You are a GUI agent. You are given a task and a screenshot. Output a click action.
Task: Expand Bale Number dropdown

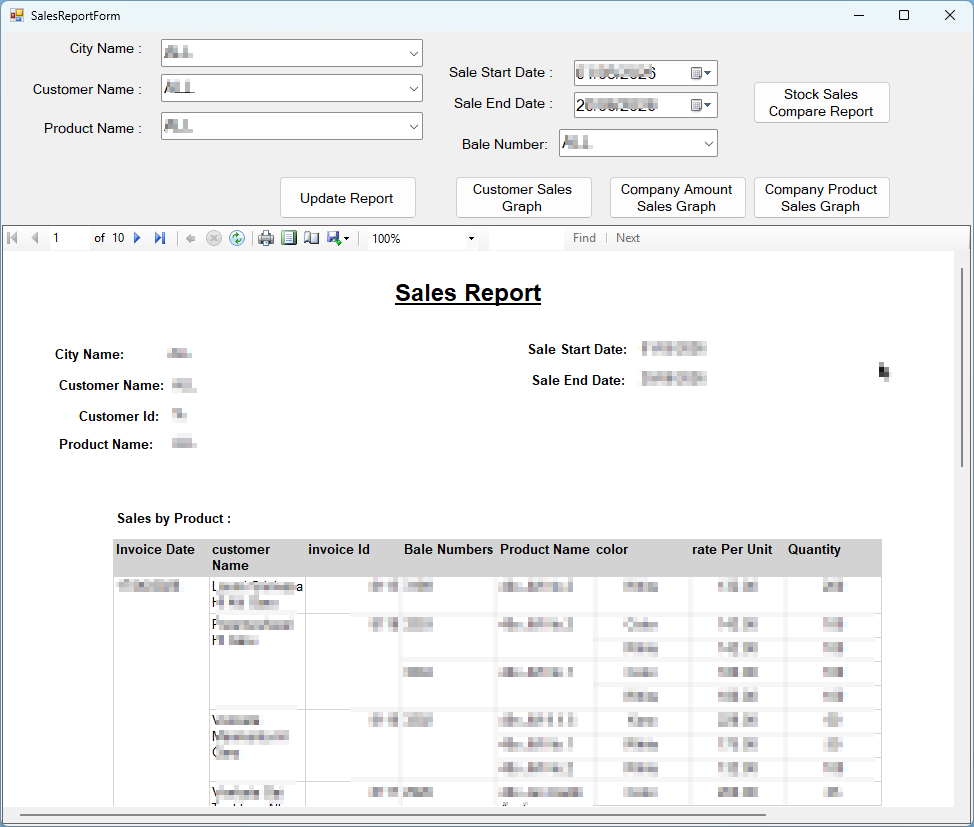(x=708, y=144)
